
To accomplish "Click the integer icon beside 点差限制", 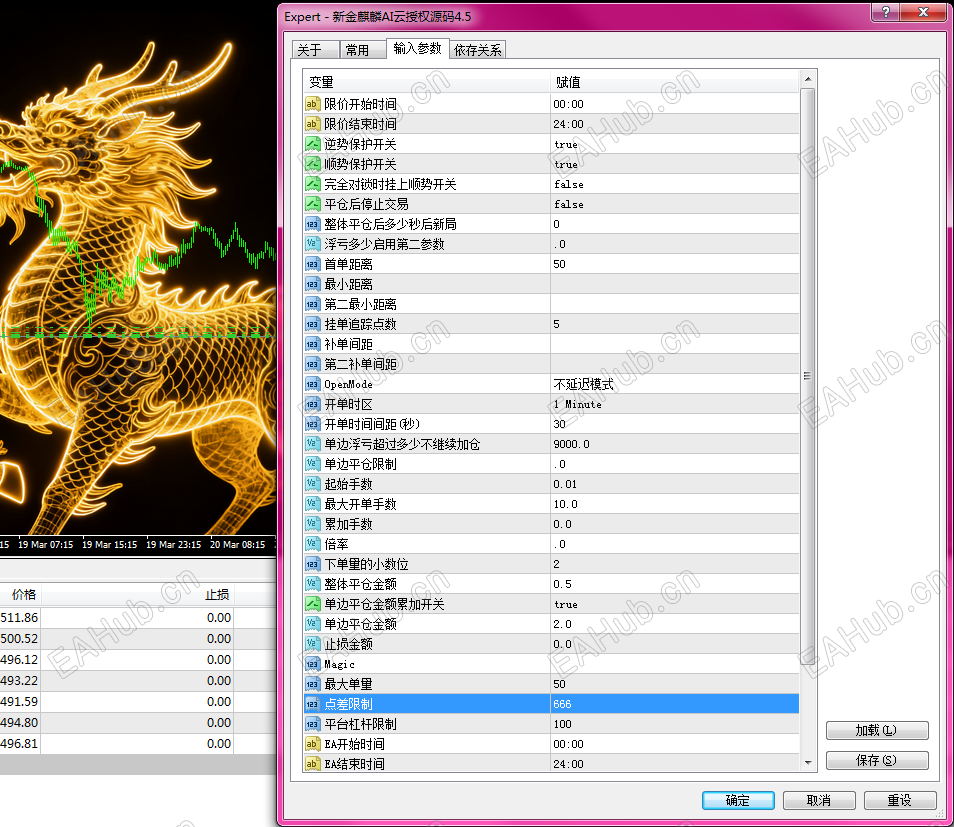I will click(x=312, y=704).
